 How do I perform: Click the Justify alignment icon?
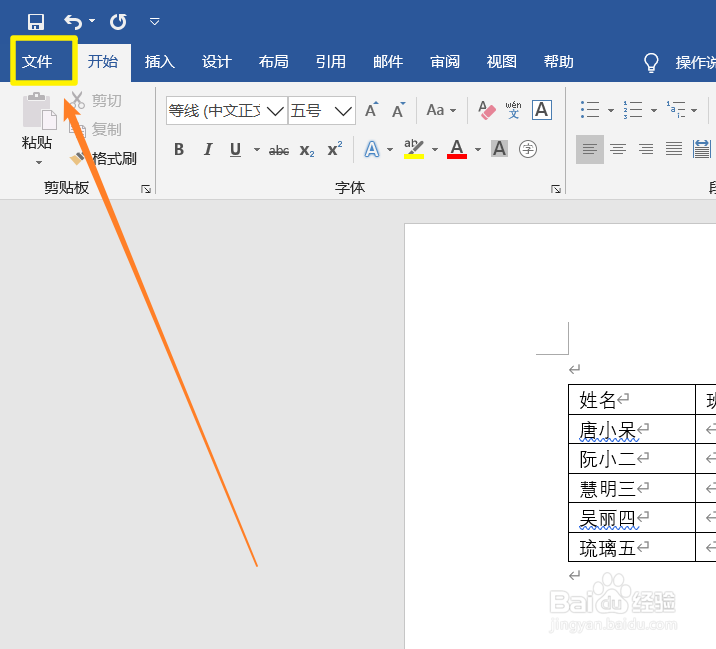674,149
